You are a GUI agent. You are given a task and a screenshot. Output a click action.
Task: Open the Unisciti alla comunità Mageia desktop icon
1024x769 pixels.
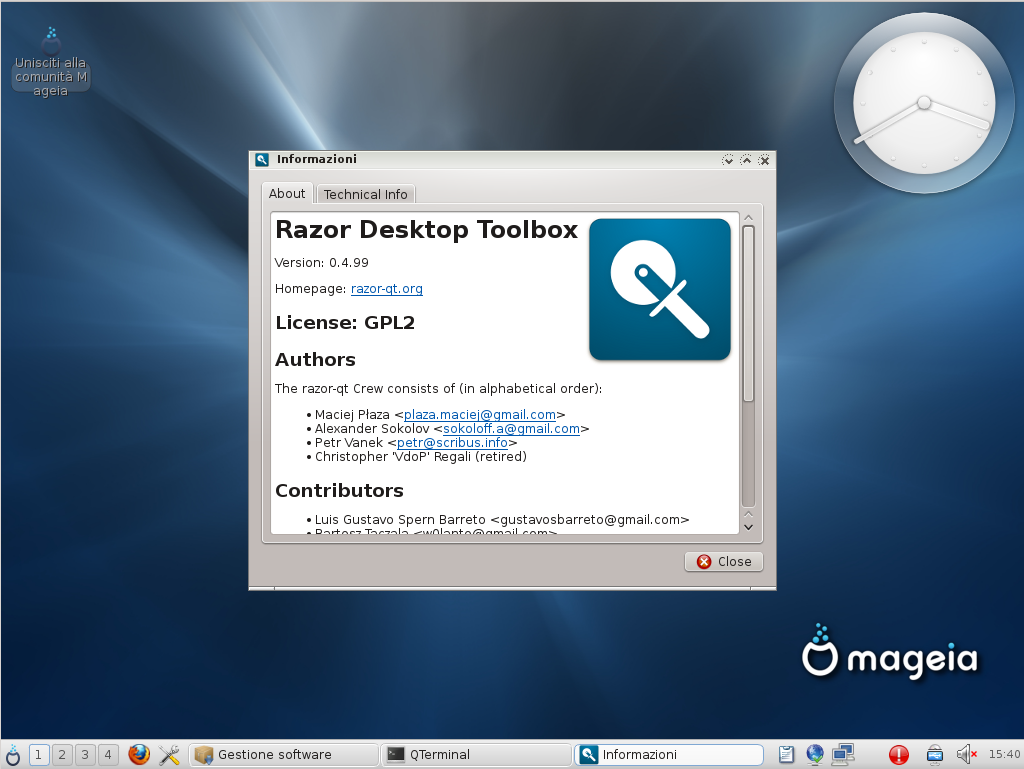click(51, 62)
